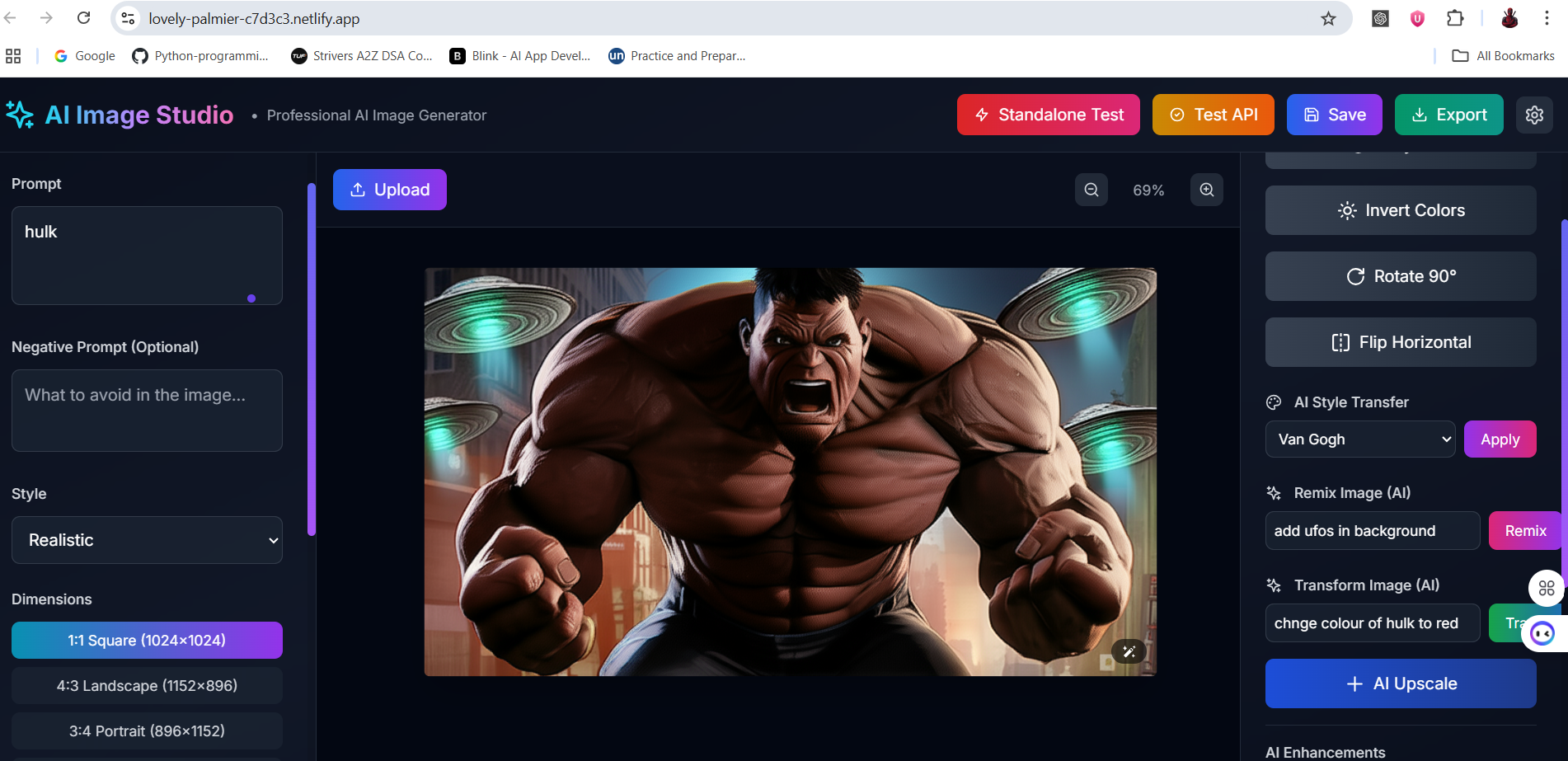Click the 69% zoom level text
This screenshot has width=1568, height=761.
point(1148,190)
